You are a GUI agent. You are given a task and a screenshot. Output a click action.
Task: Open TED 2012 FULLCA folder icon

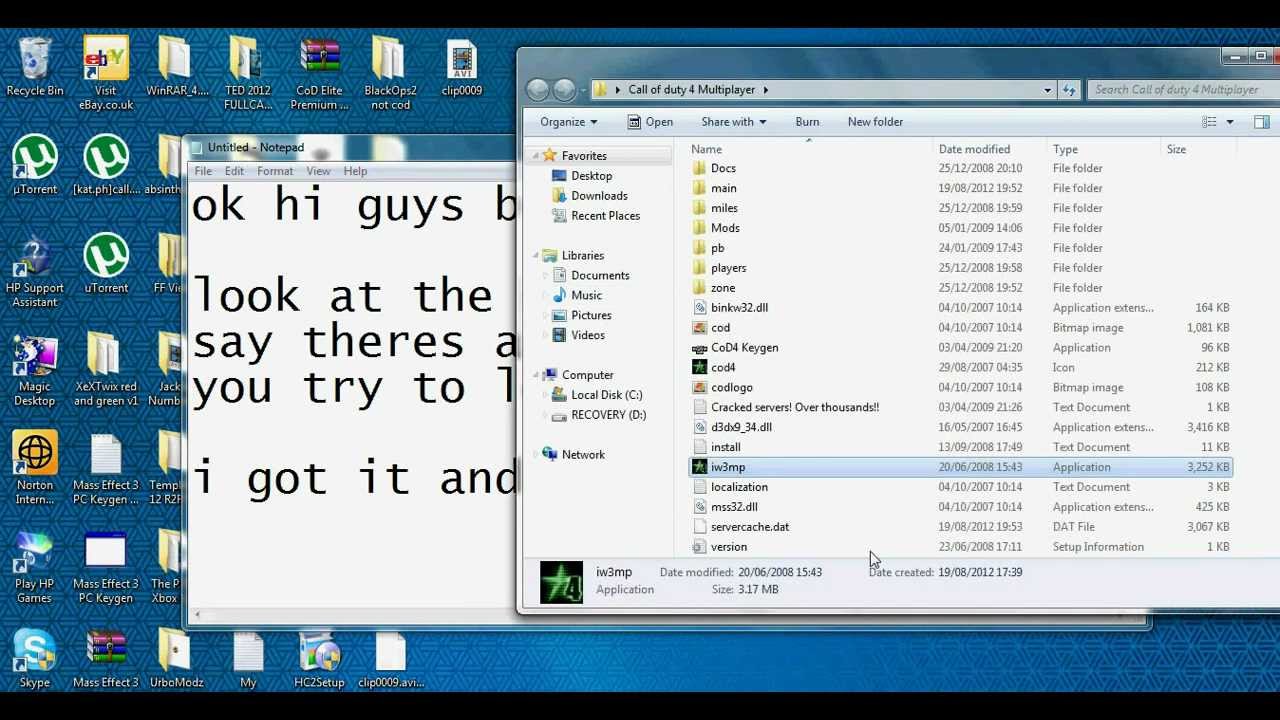point(248,74)
